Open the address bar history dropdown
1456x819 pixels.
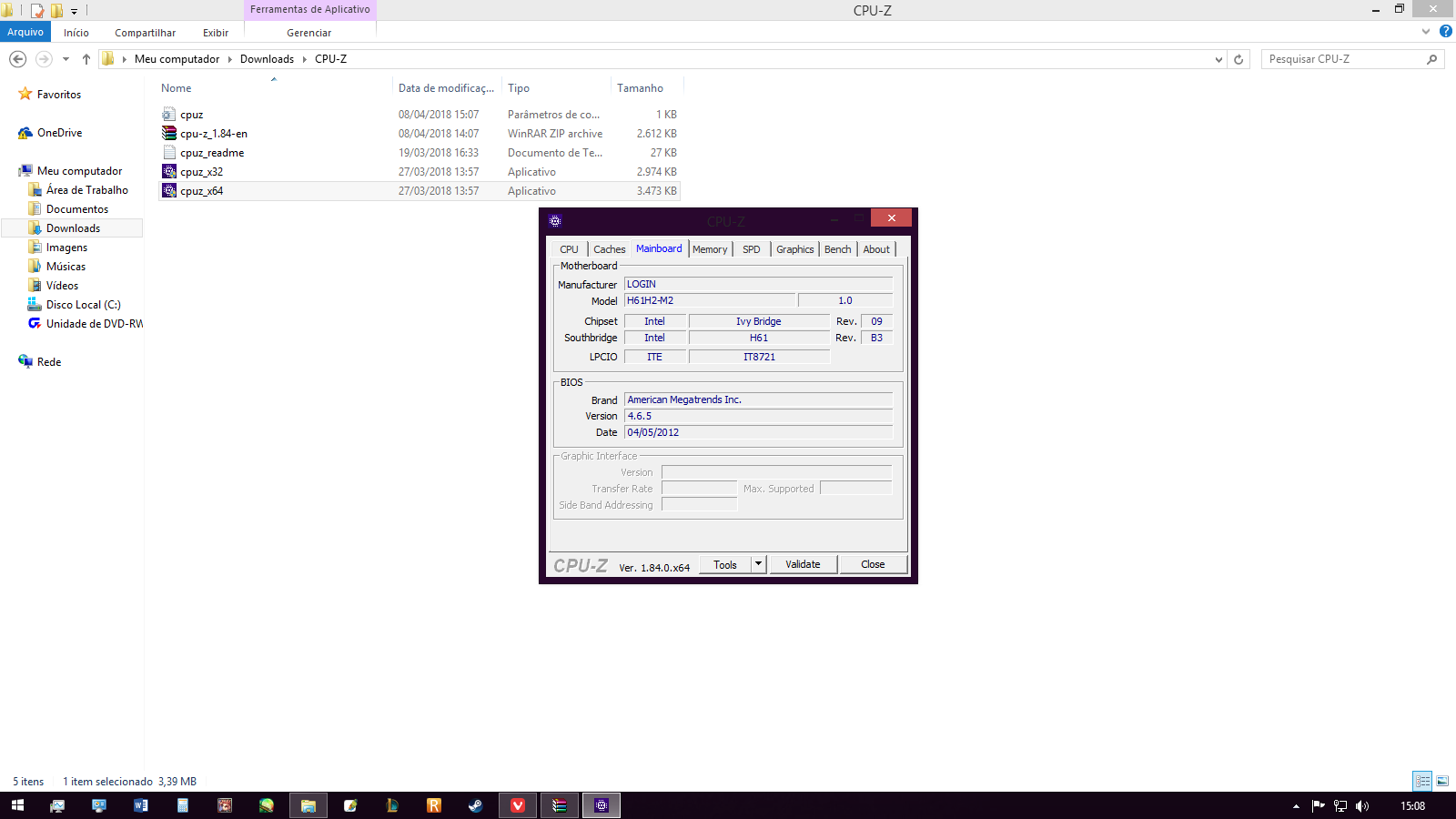1218,59
